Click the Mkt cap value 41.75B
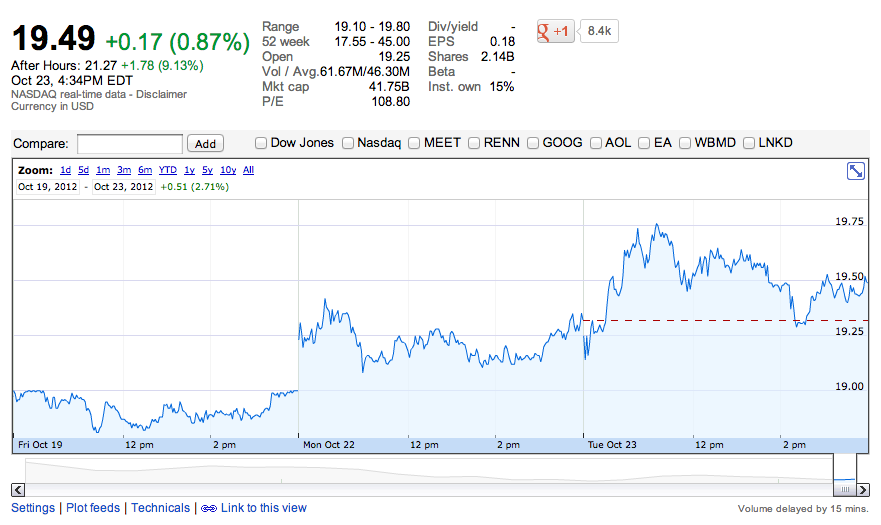This screenshot has height=525, width=881. (x=389, y=87)
